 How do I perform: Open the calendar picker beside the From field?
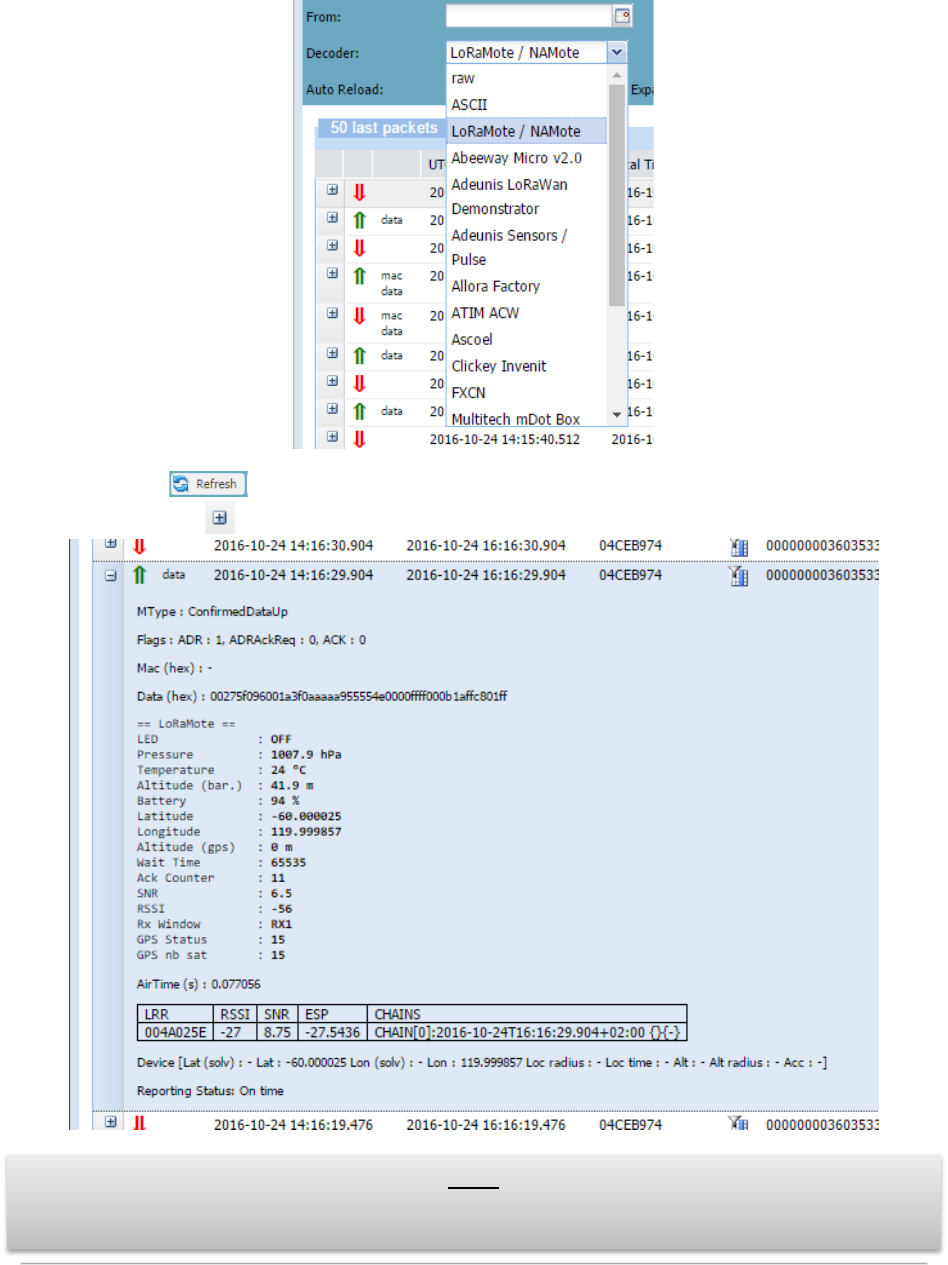pos(622,15)
